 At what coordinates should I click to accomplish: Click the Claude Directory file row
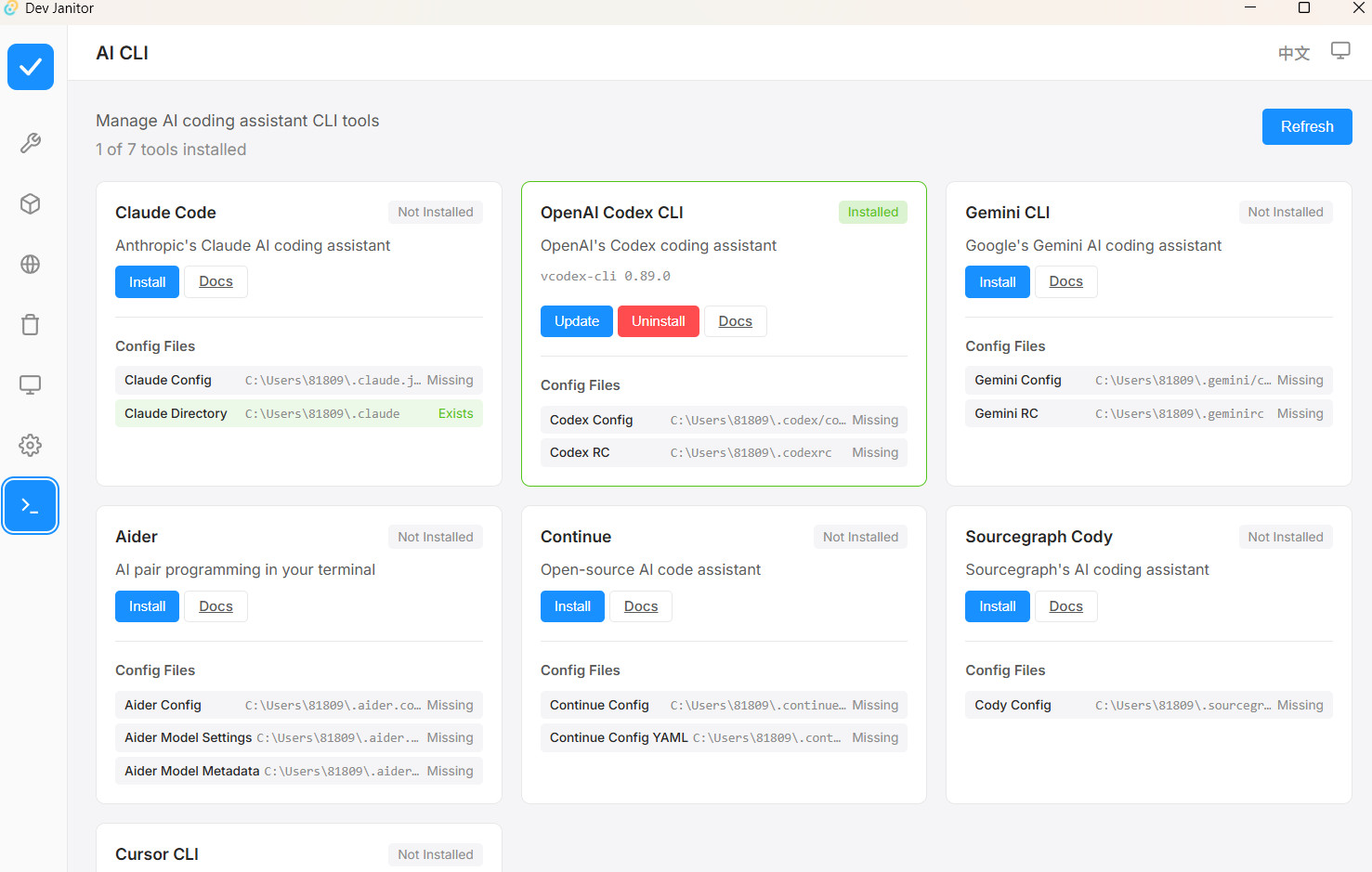click(299, 413)
